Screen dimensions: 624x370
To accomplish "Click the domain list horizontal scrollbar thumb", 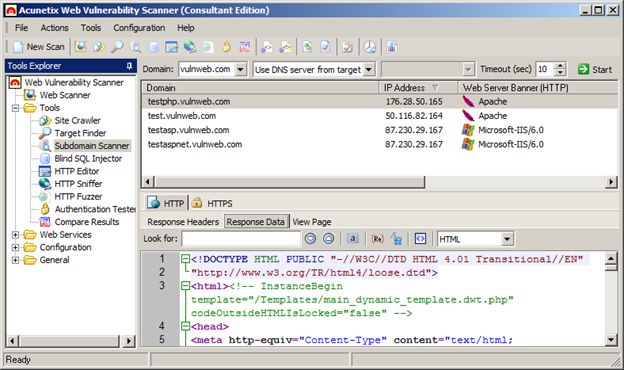I will [x=289, y=182].
